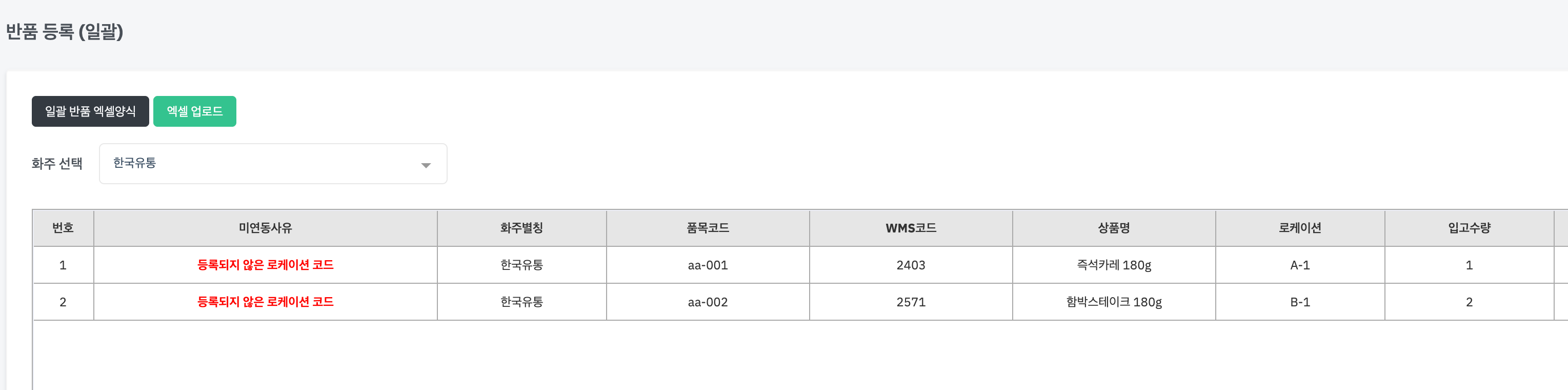Click the 화주별칭 column header
The image size is (1568, 390).
coord(521,228)
